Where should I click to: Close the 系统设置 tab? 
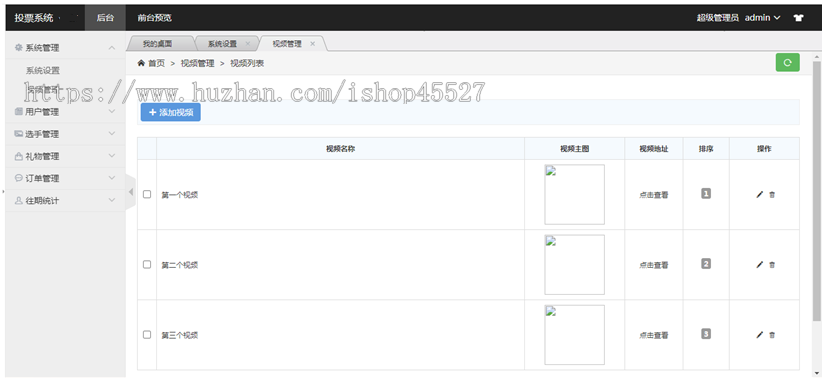pyautogui.click(x=248, y=44)
